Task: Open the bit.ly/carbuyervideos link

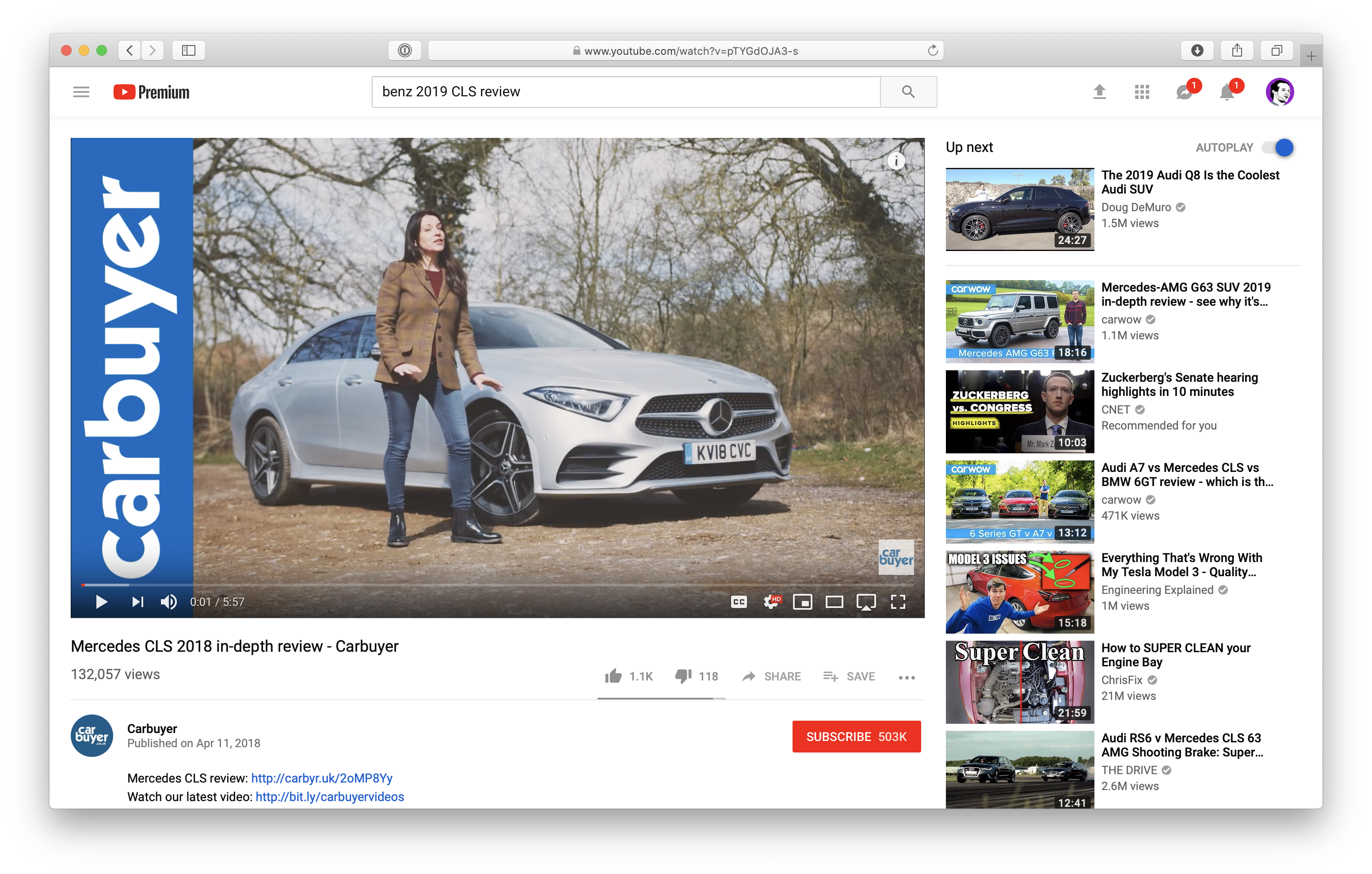Action: [x=330, y=797]
